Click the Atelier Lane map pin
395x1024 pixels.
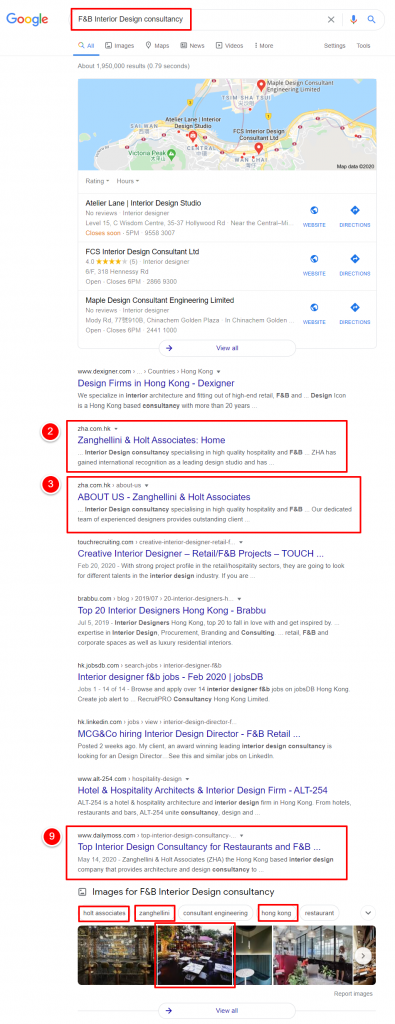[193, 136]
